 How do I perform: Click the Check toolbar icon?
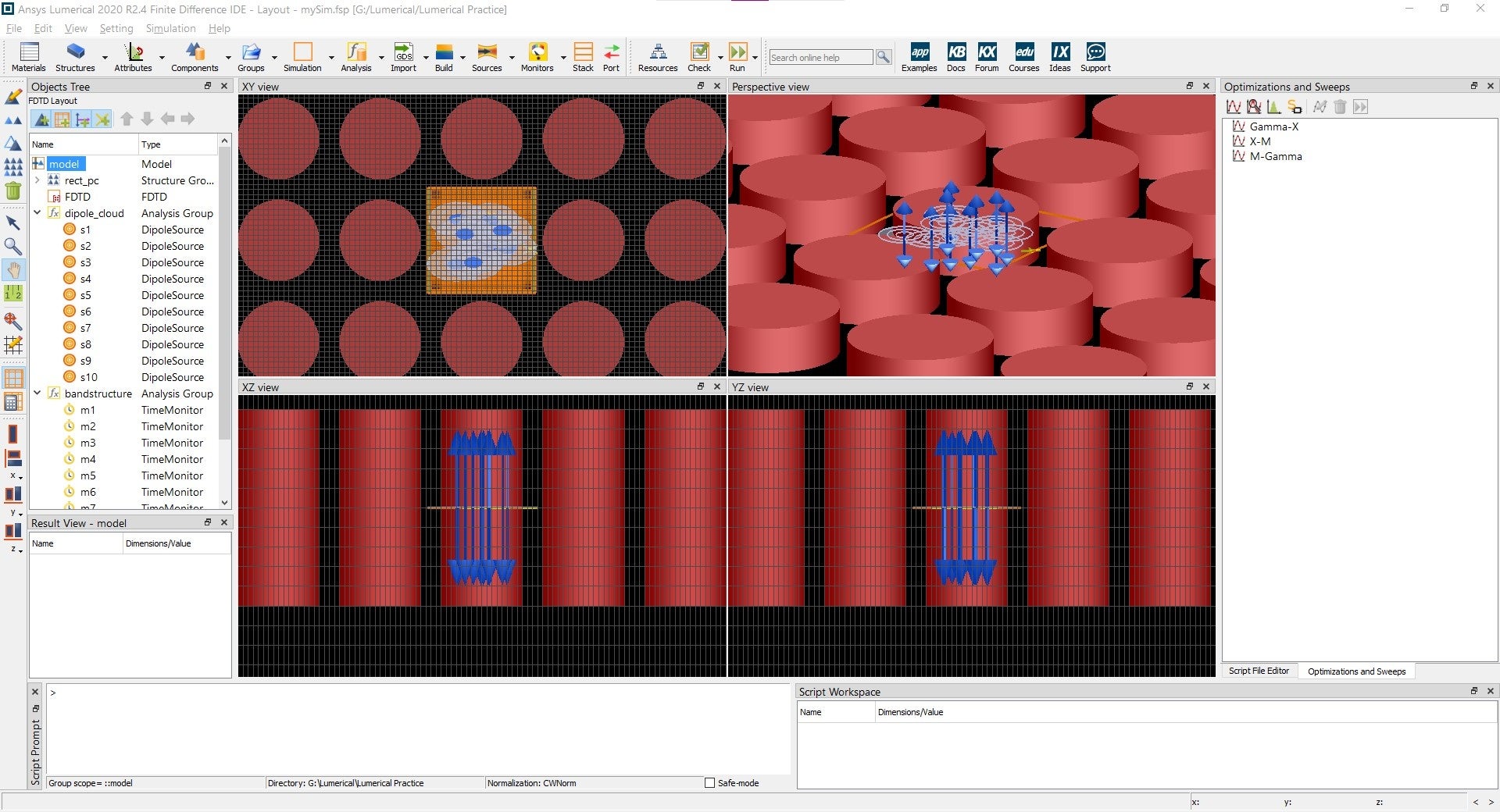click(x=699, y=52)
